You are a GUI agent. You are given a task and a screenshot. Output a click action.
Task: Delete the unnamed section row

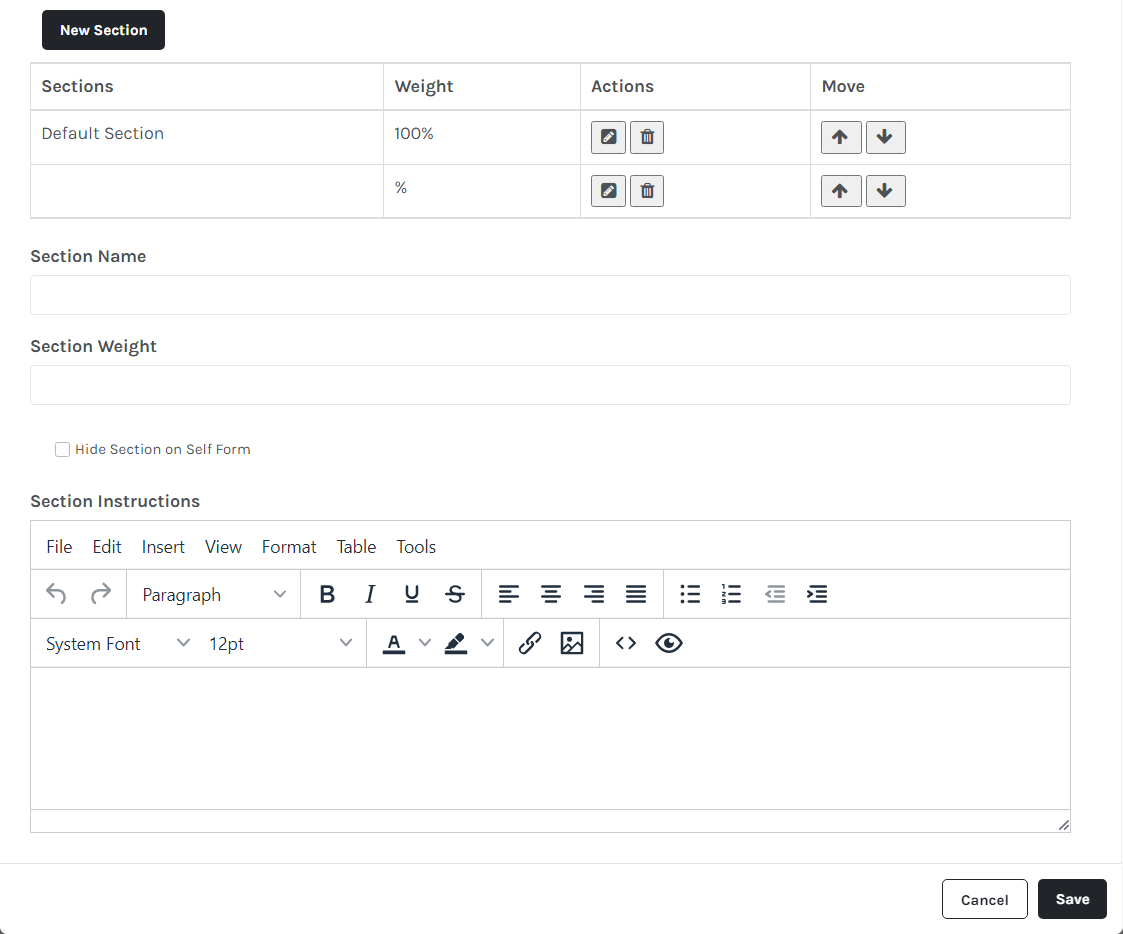coord(647,191)
